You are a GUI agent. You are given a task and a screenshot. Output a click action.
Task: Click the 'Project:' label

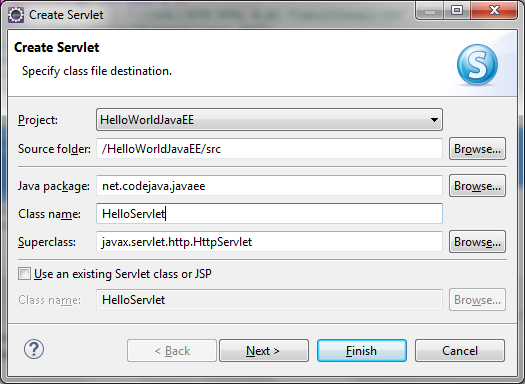(38, 120)
